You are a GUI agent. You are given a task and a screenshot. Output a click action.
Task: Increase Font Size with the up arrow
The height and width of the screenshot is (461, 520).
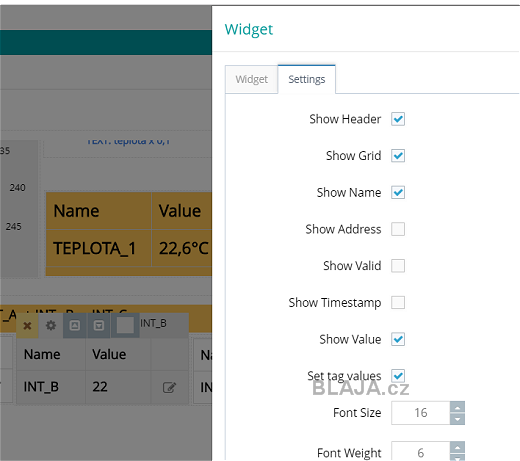457,407
